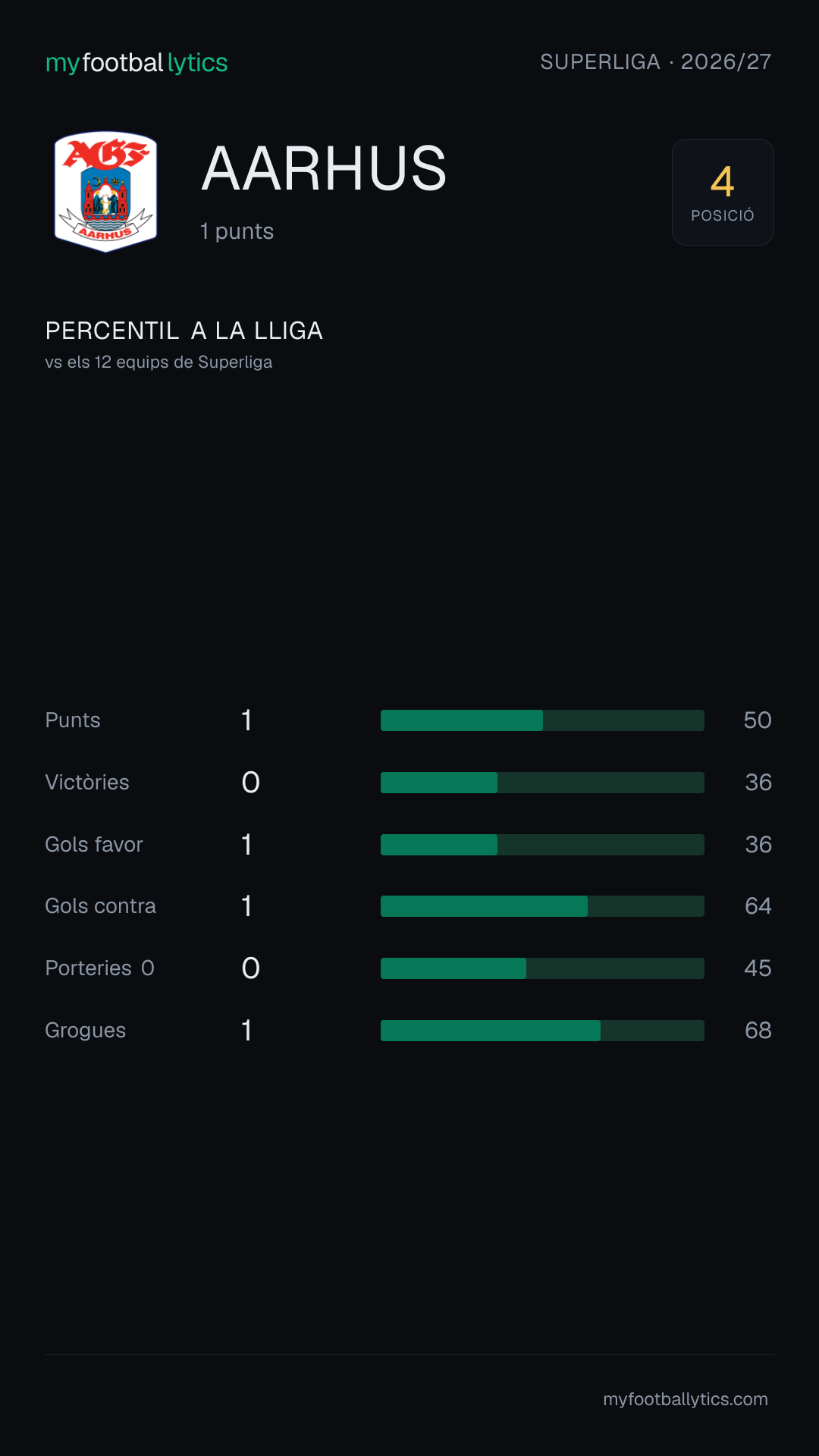Select the Punts stat label
The width and height of the screenshot is (819, 1456).
pyautogui.click(x=73, y=720)
